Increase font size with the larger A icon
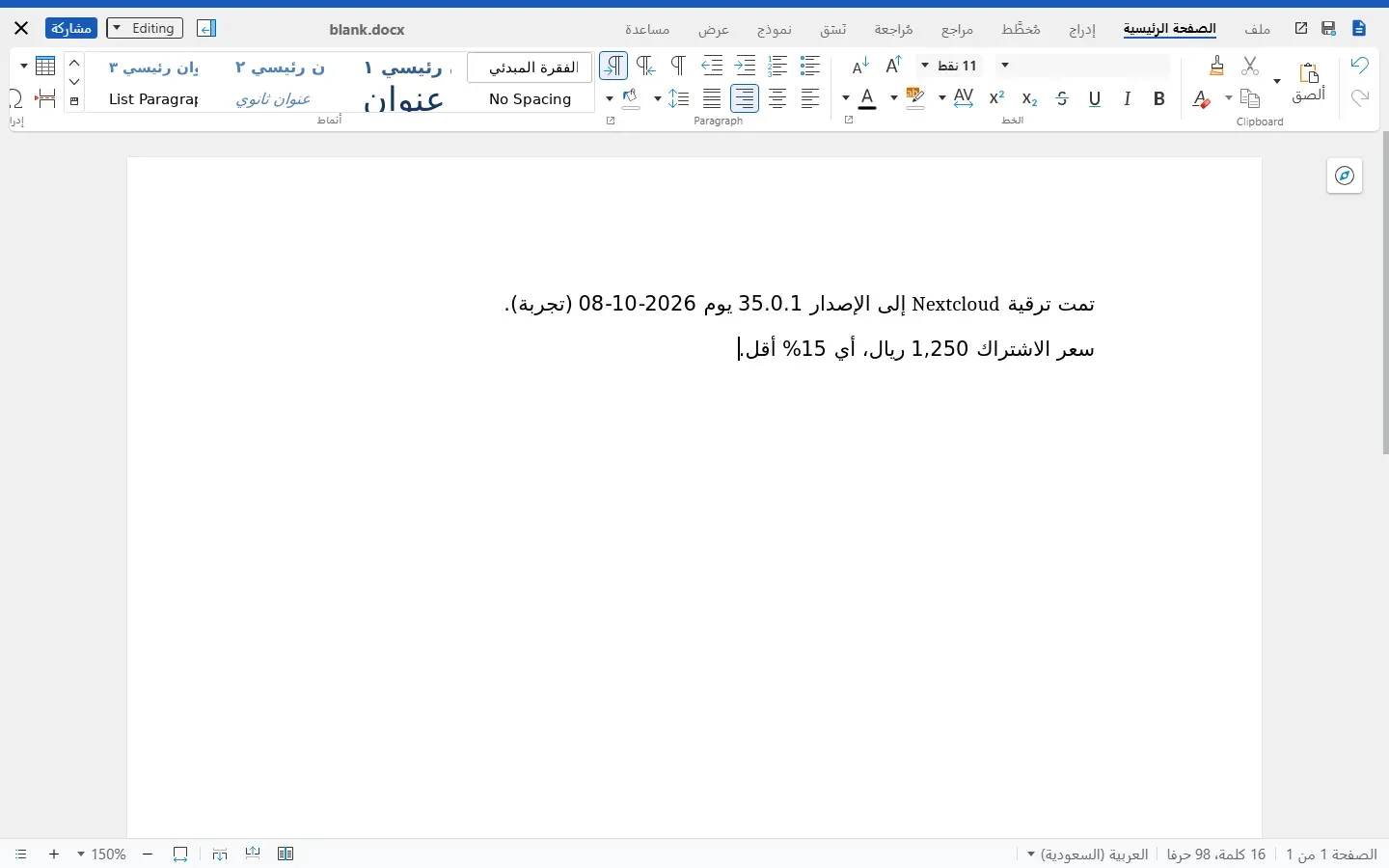1389x868 pixels. click(x=894, y=66)
